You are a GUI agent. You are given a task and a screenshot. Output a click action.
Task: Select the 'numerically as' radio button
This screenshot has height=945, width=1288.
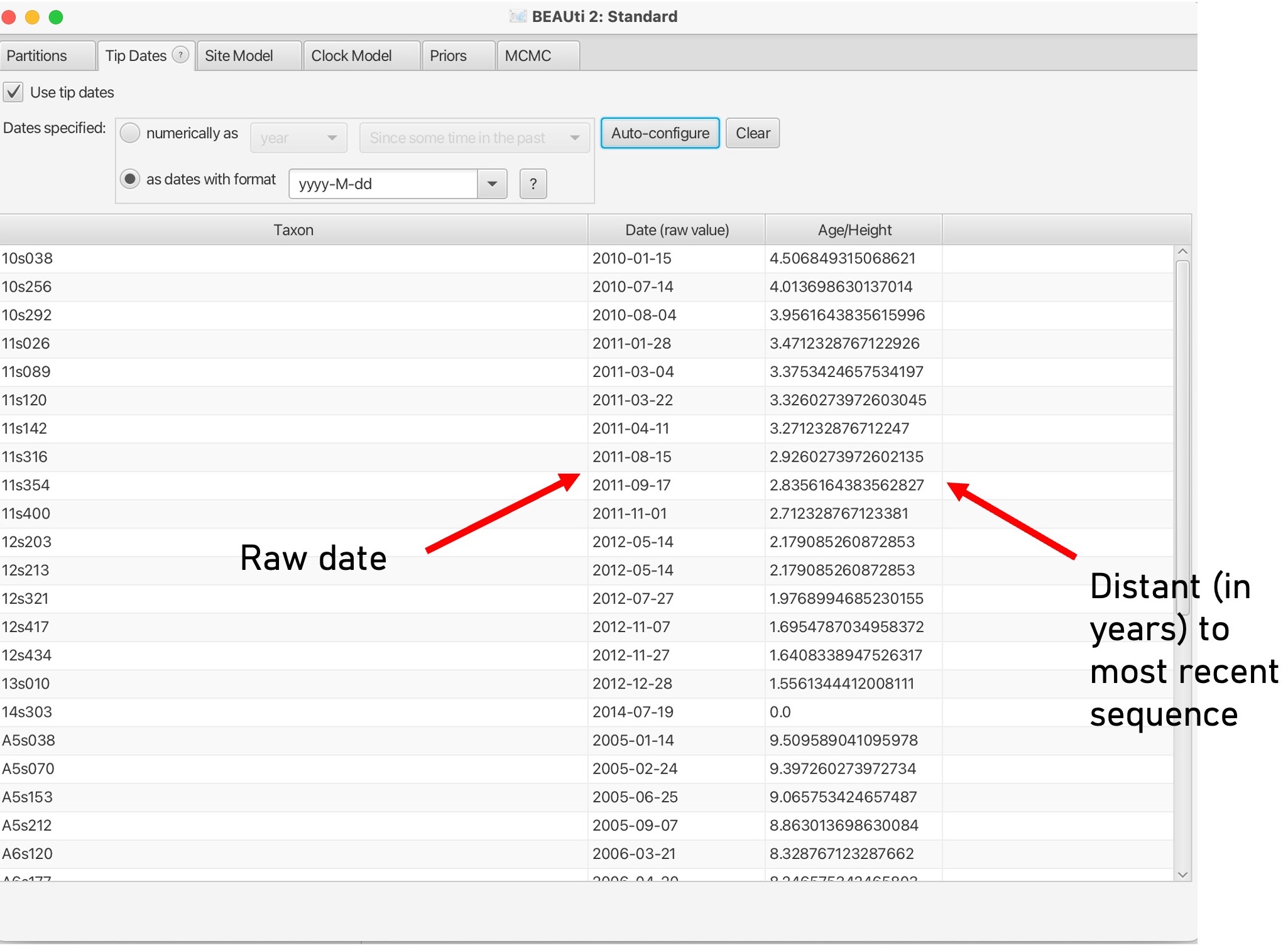130,133
